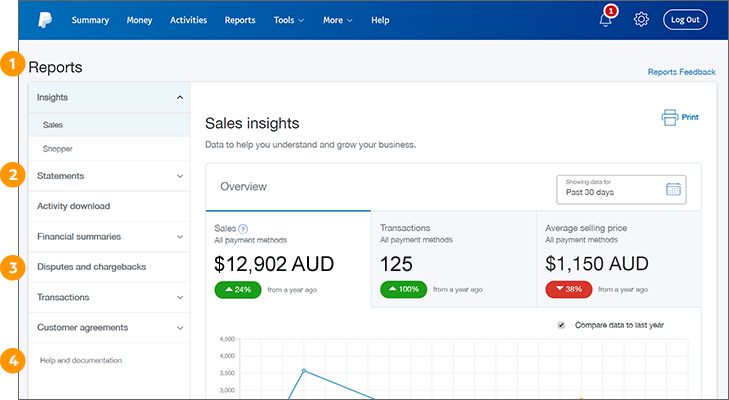
Task: Click the PayPal logo icon
Action: [45, 20]
